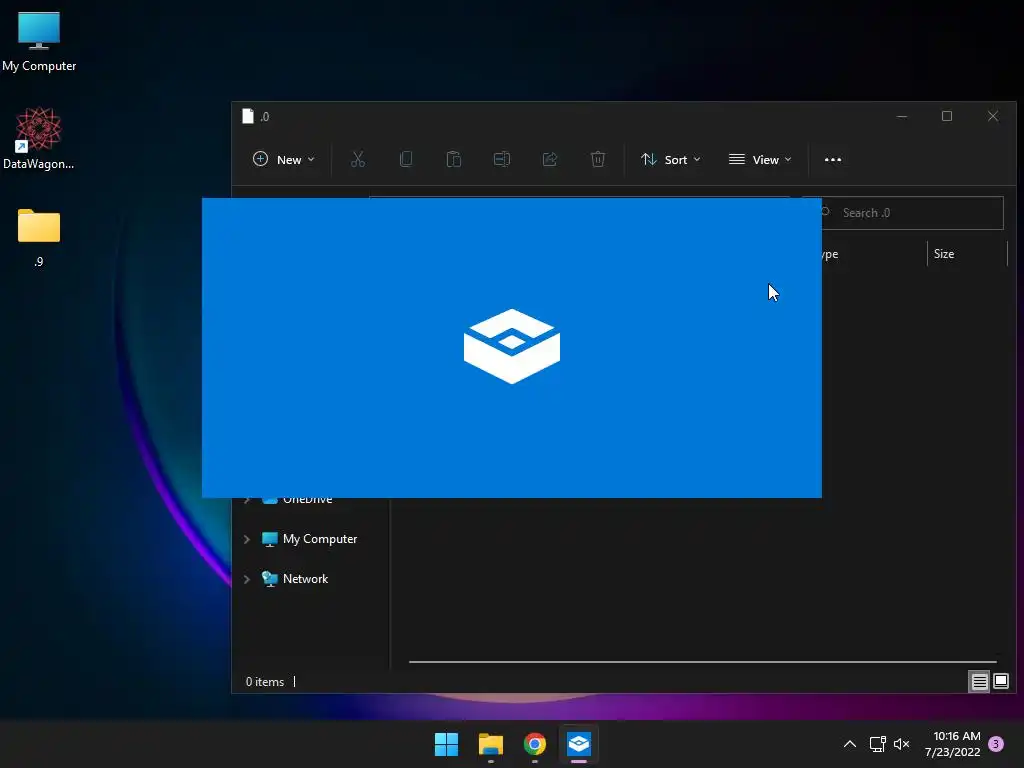Open the View dropdown menu
The width and height of the screenshot is (1024, 768).
tap(760, 159)
